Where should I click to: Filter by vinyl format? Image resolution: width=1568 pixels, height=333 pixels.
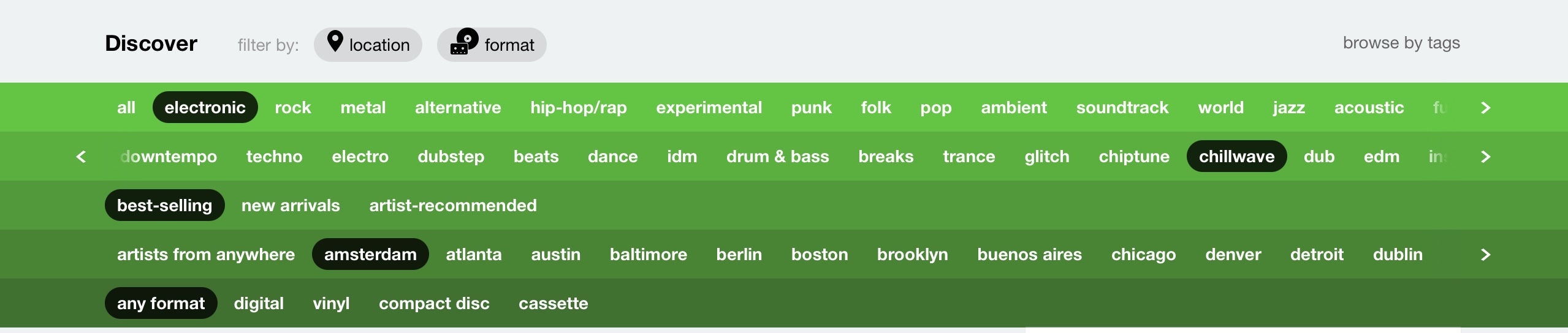point(331,304)
